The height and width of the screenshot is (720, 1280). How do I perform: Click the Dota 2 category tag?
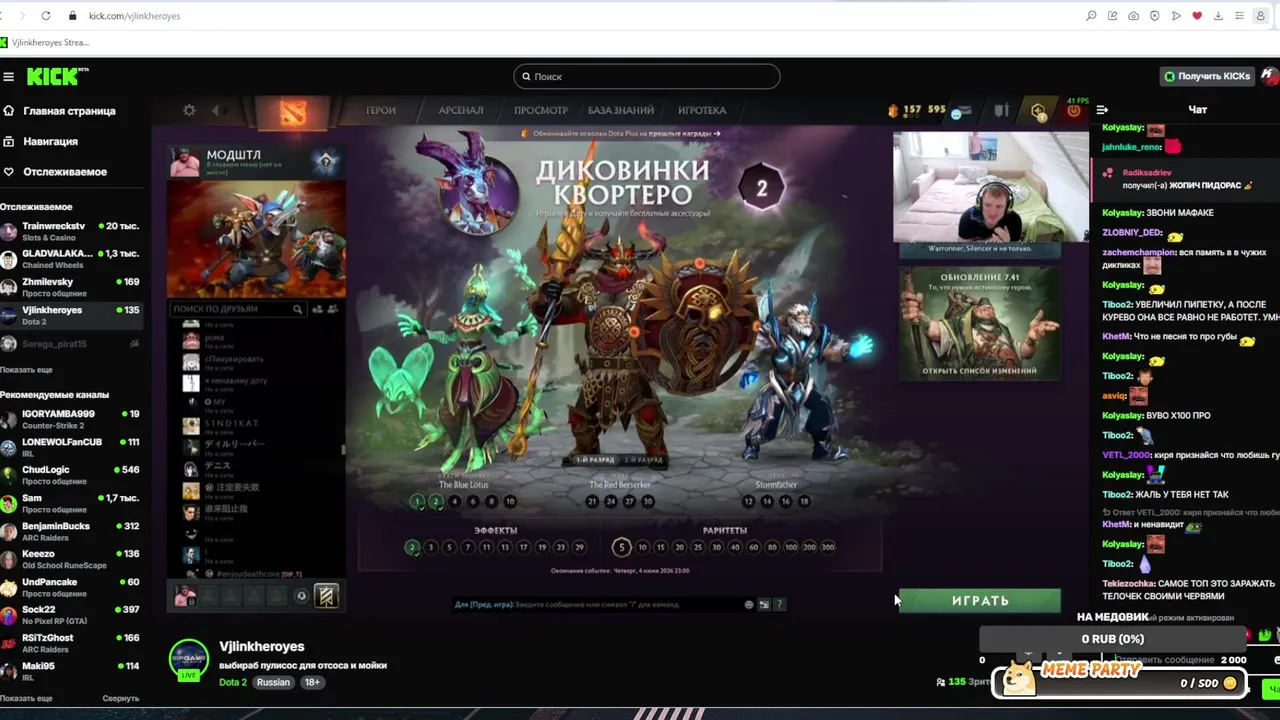coord(233,682)
